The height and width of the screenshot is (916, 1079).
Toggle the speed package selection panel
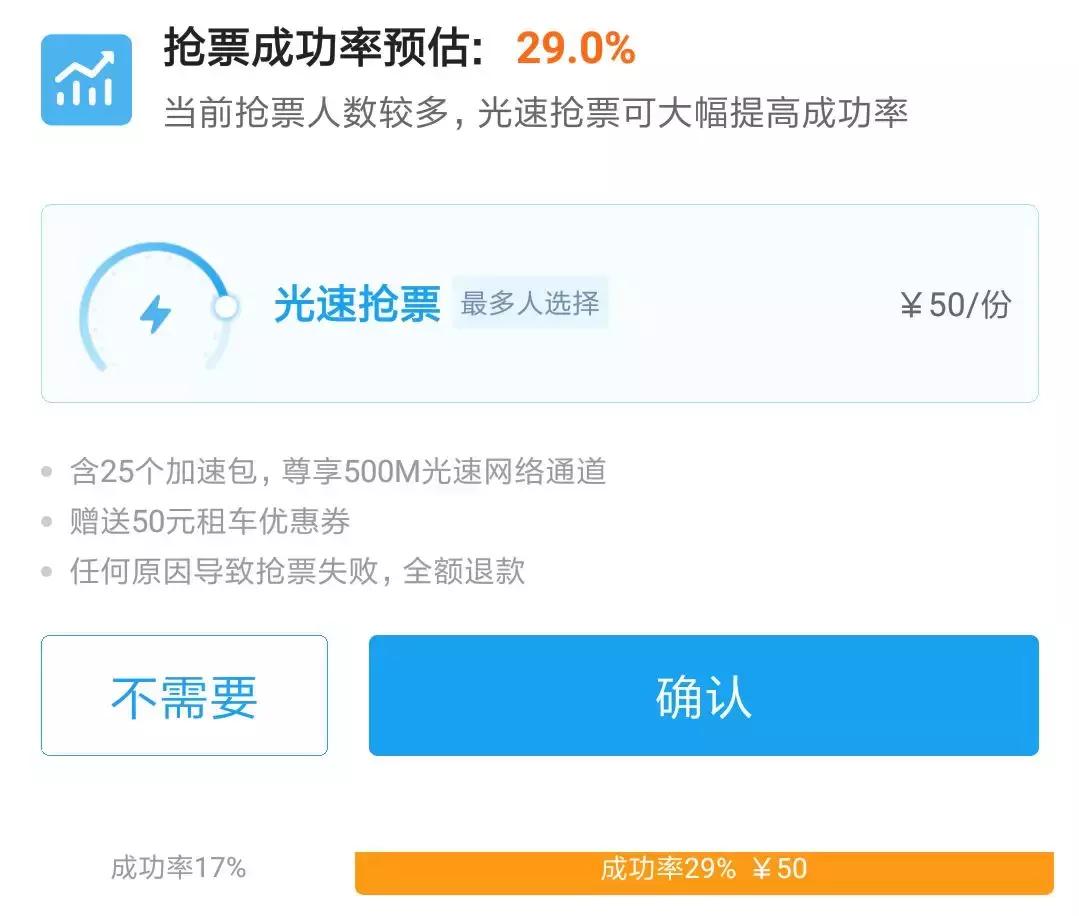click(x=540, y=303)
